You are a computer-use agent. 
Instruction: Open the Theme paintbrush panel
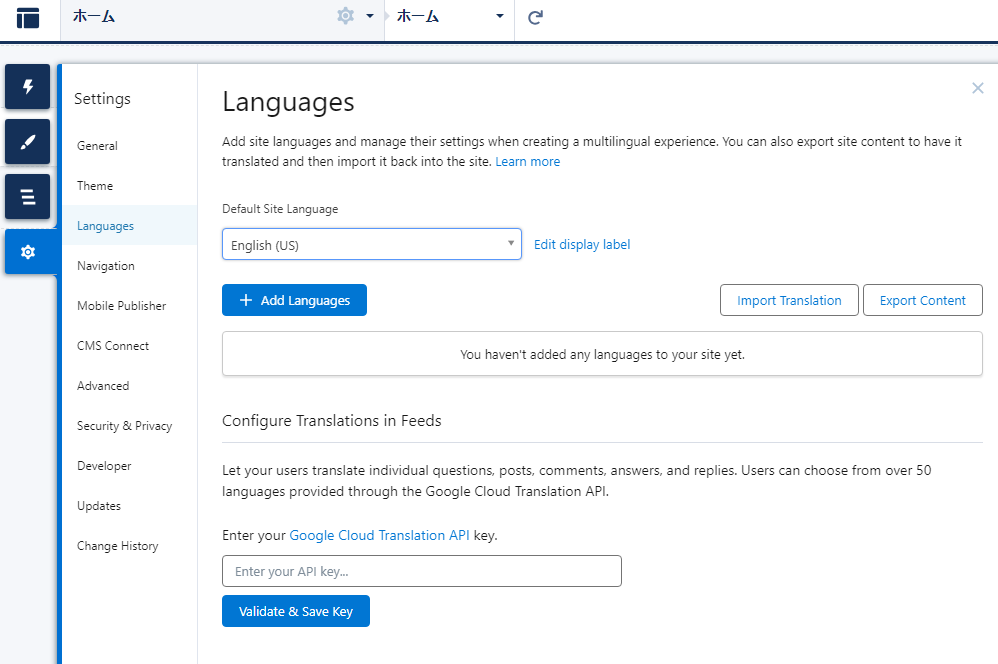click(27, 142)
